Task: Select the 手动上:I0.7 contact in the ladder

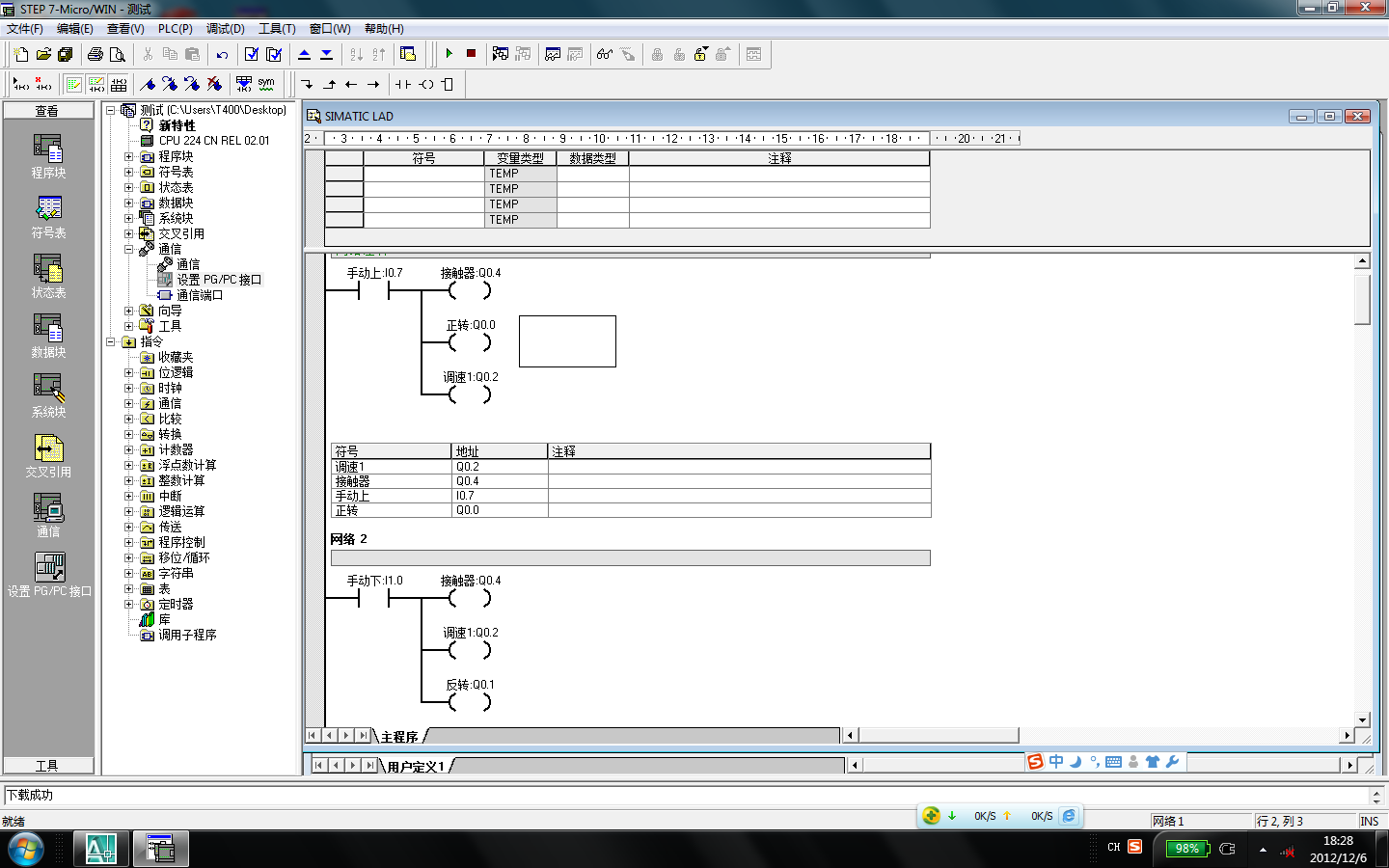Action: click(374, 290)
